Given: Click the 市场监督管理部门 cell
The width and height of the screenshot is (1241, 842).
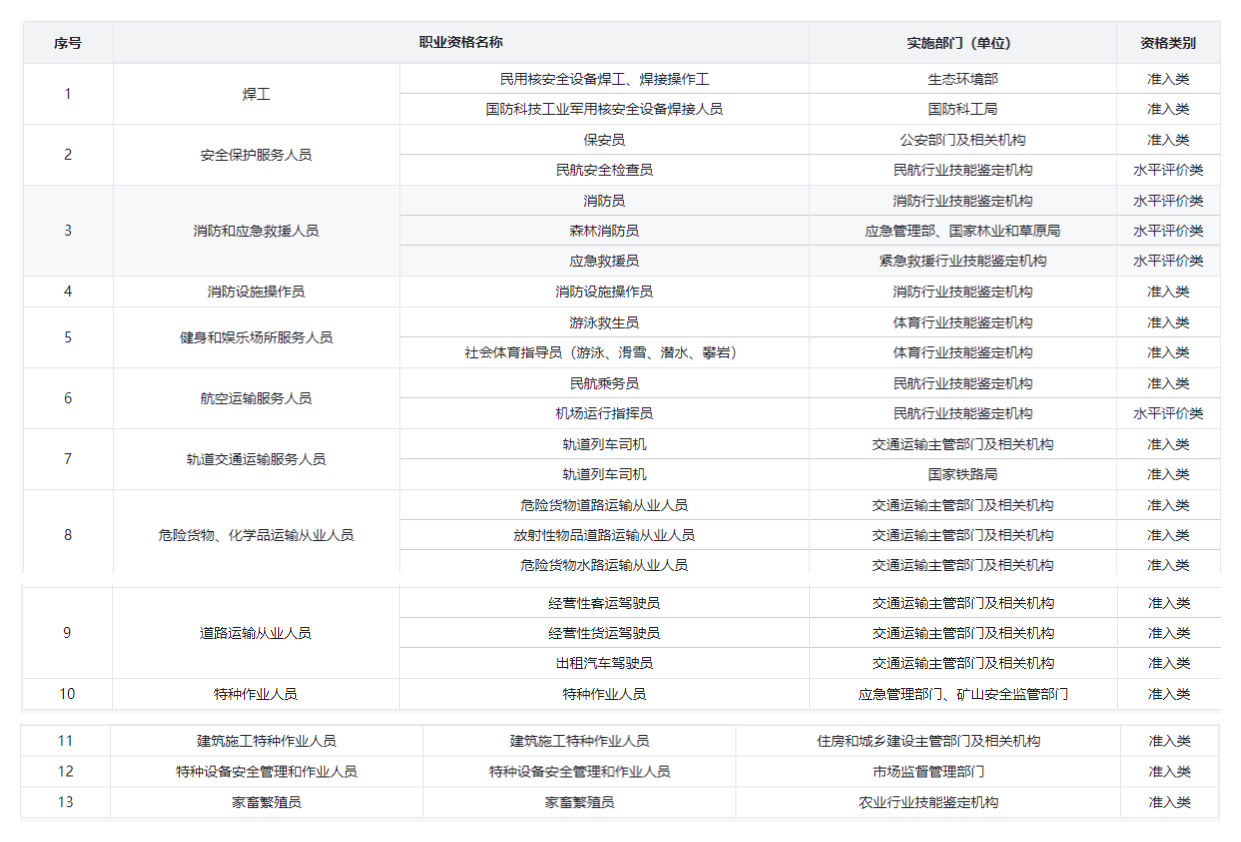Looking at the screenshot, I should 928,772.
